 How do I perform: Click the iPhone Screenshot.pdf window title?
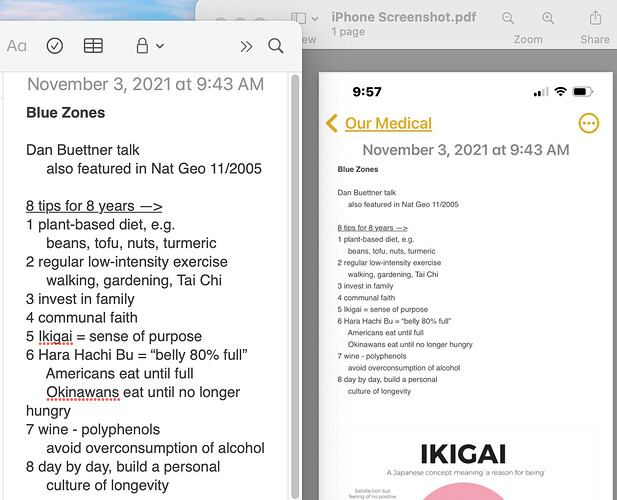click(403, 17)
